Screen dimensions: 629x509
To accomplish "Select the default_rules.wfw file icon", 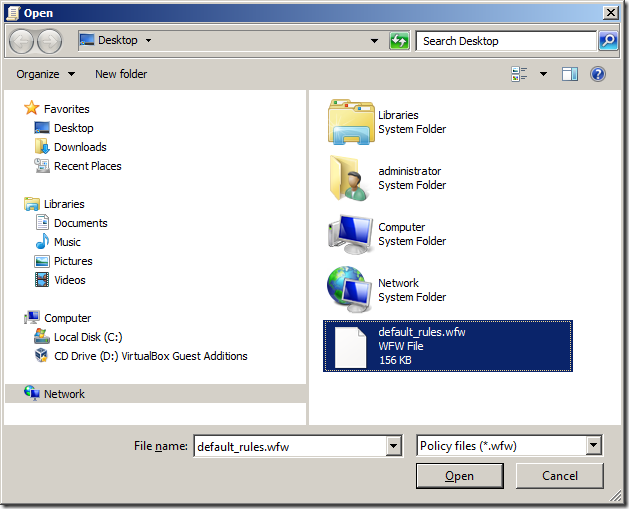I will click(351, 346).
